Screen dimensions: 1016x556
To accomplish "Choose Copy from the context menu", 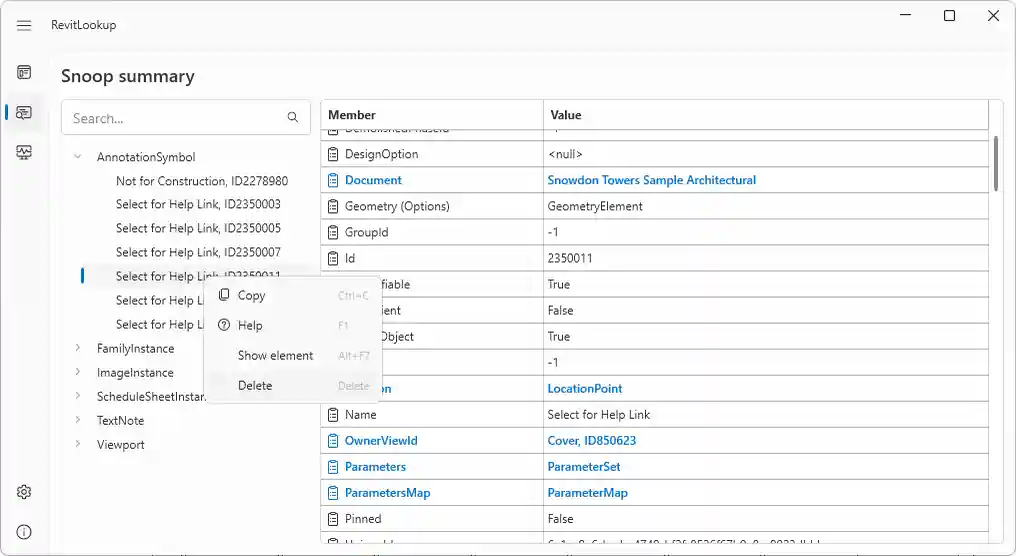I will [x=251, y=296].
